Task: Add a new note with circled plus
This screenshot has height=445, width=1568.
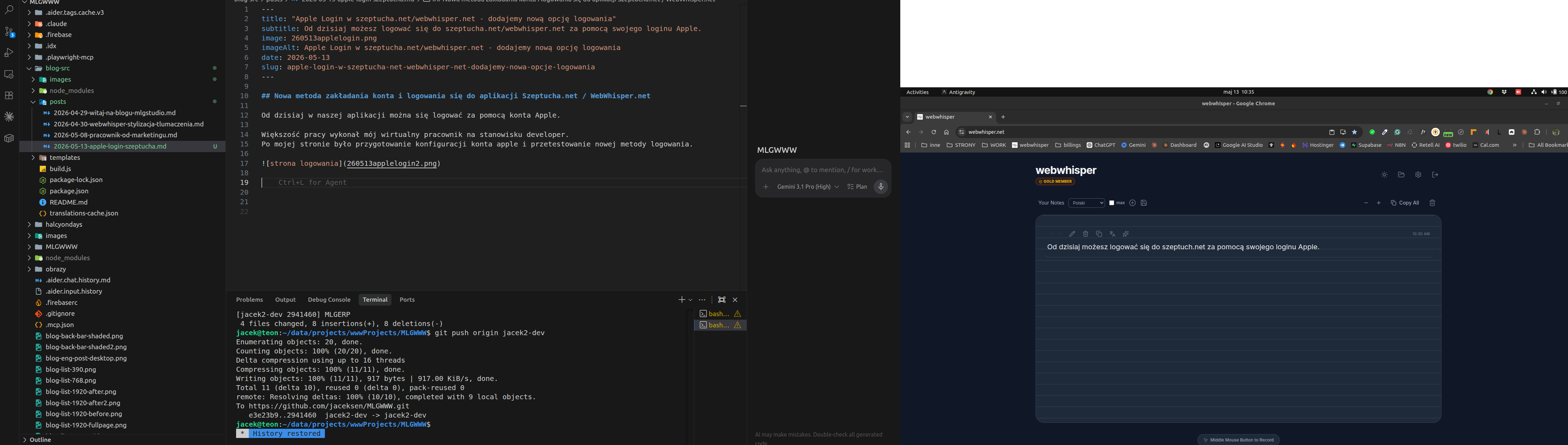Action: pos(1133,203)
